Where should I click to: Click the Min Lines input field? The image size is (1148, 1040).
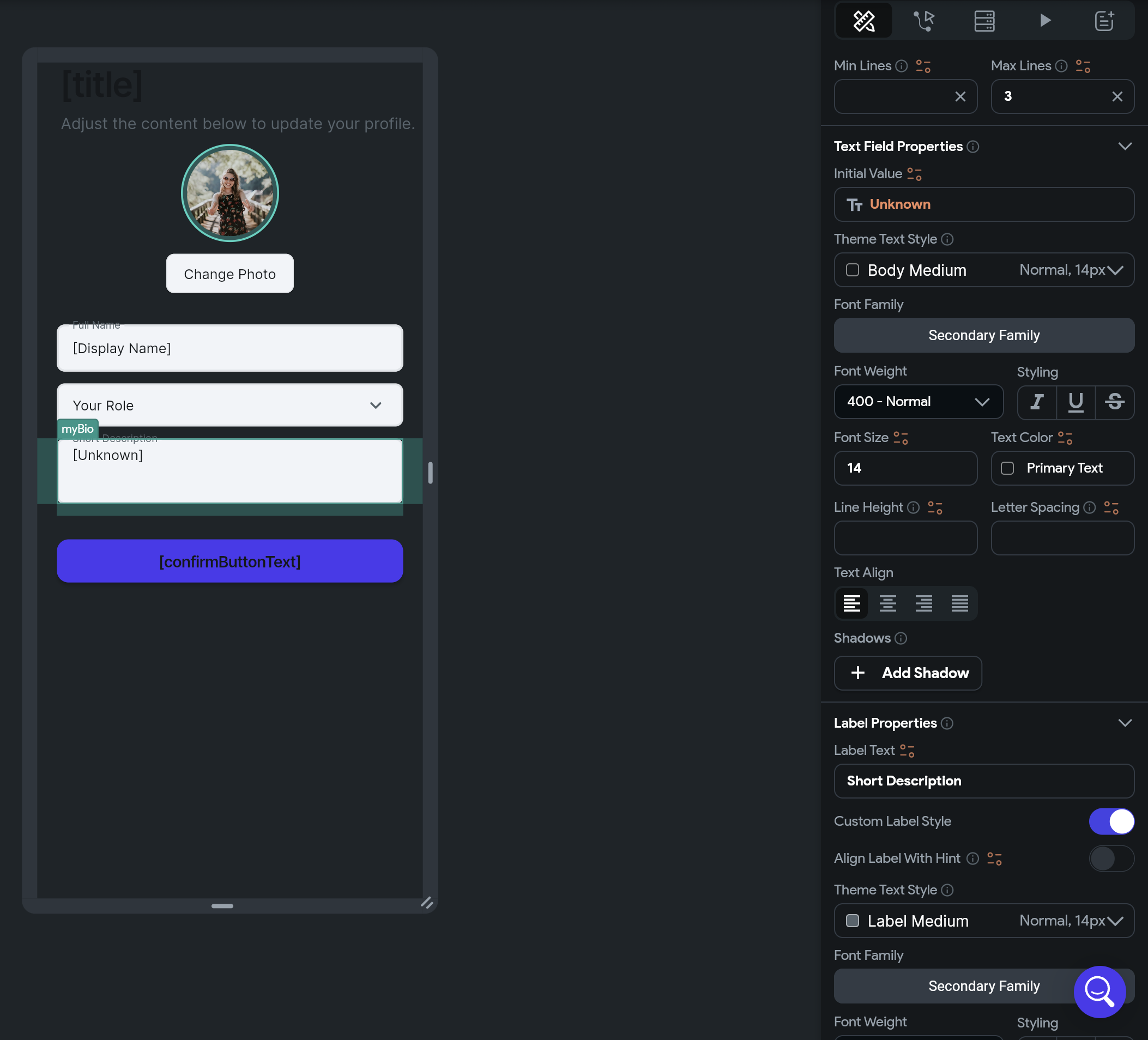[x=905, y=97]
